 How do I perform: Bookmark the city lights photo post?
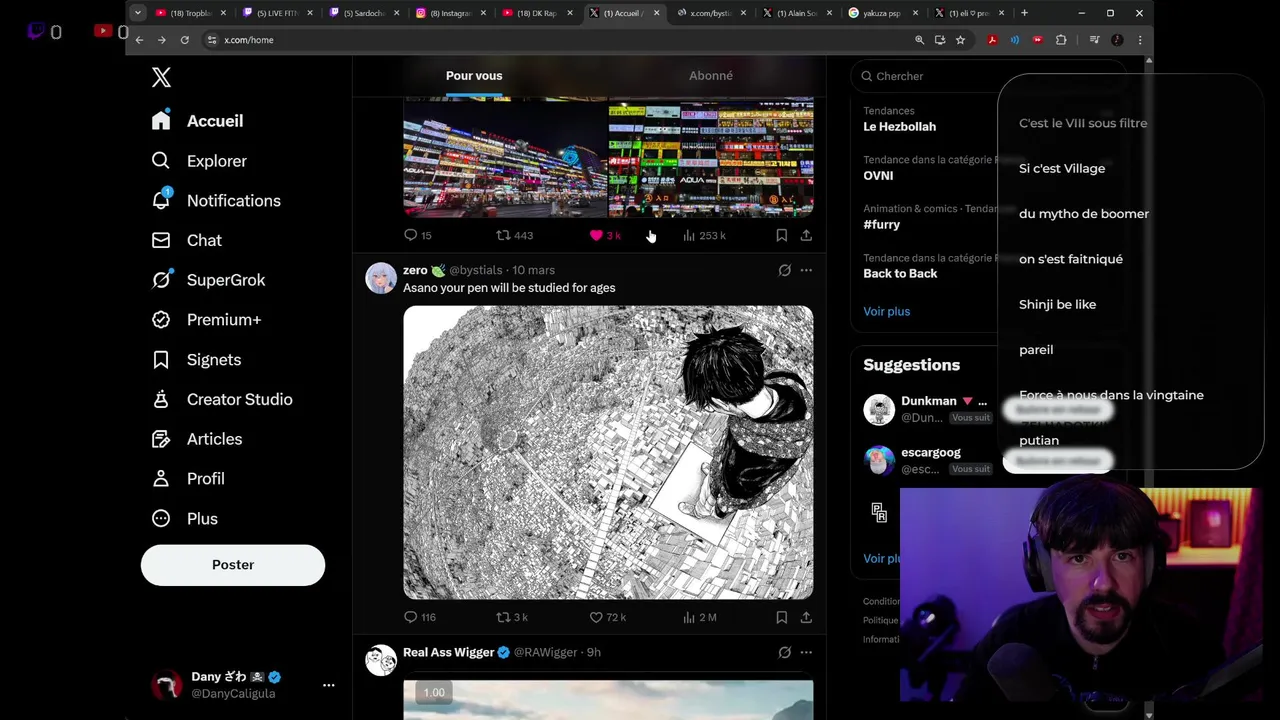point(781,235)
